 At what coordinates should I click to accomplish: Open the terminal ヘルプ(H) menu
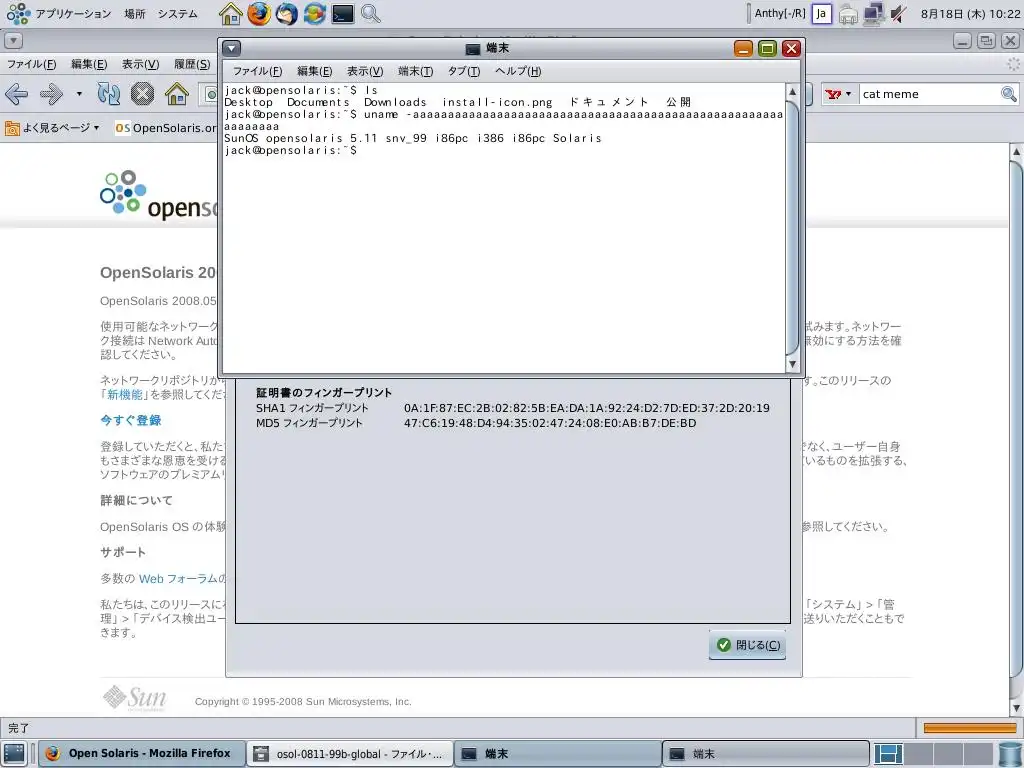[x=518, y=71]
